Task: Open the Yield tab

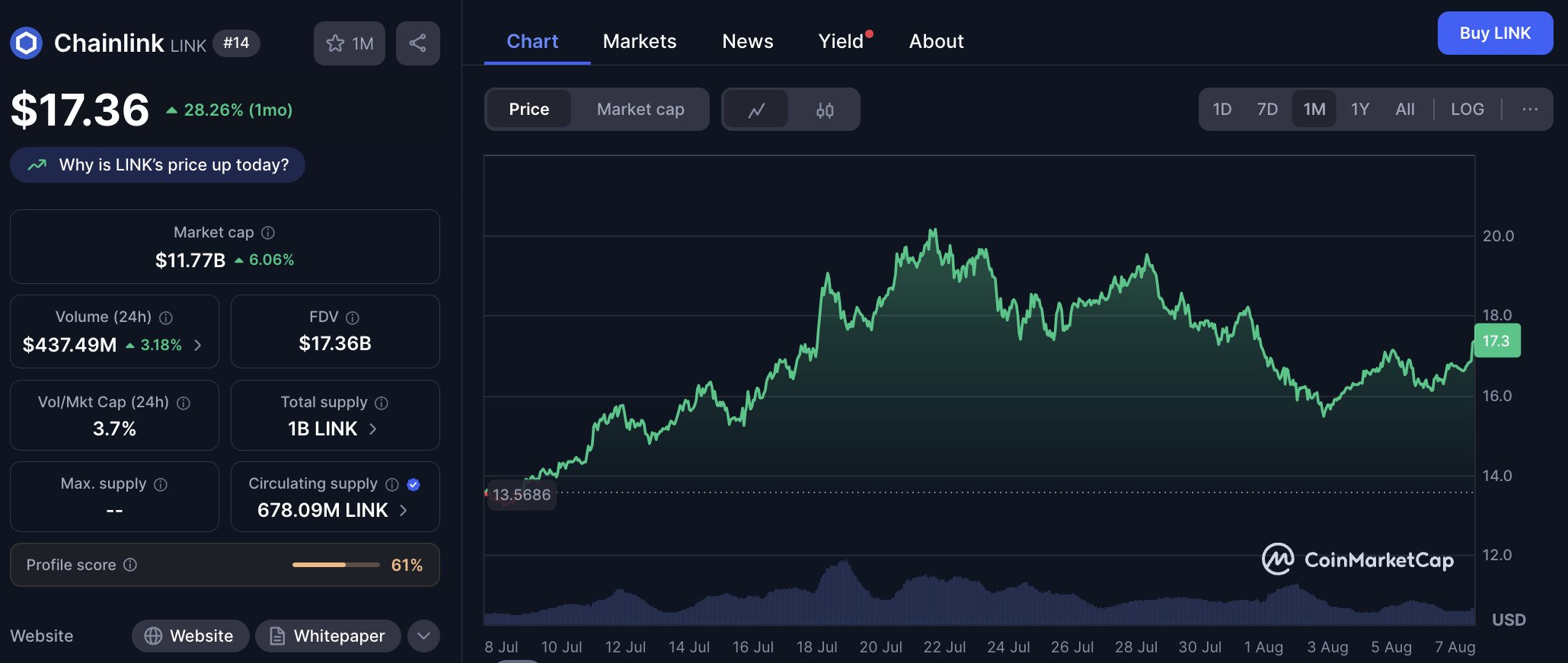Action: [841, 42]
